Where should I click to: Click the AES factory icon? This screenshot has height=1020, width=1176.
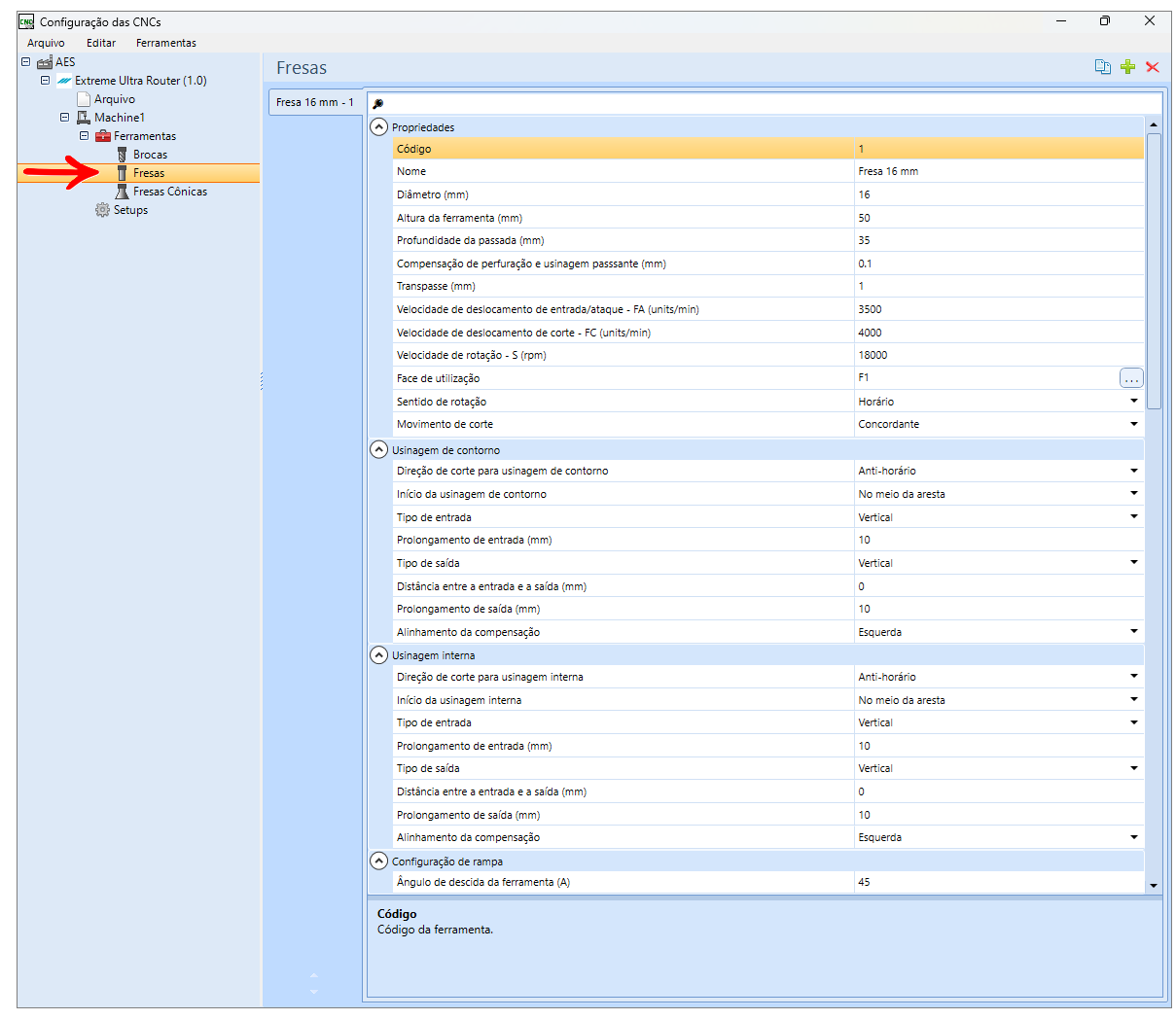(x=45, y=62)
